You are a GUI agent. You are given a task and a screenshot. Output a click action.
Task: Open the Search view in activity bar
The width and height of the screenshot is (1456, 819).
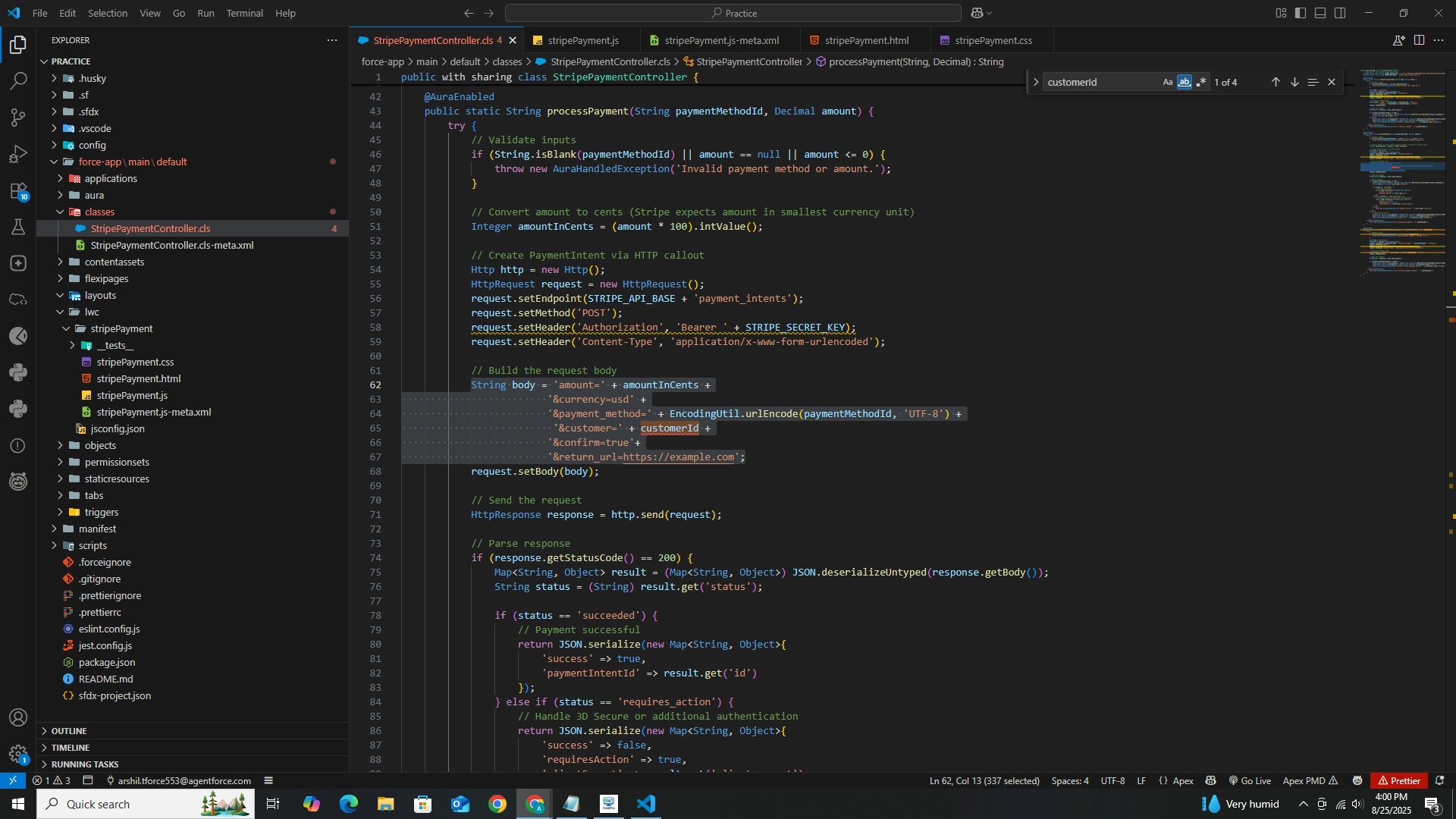tap(18, 80)
